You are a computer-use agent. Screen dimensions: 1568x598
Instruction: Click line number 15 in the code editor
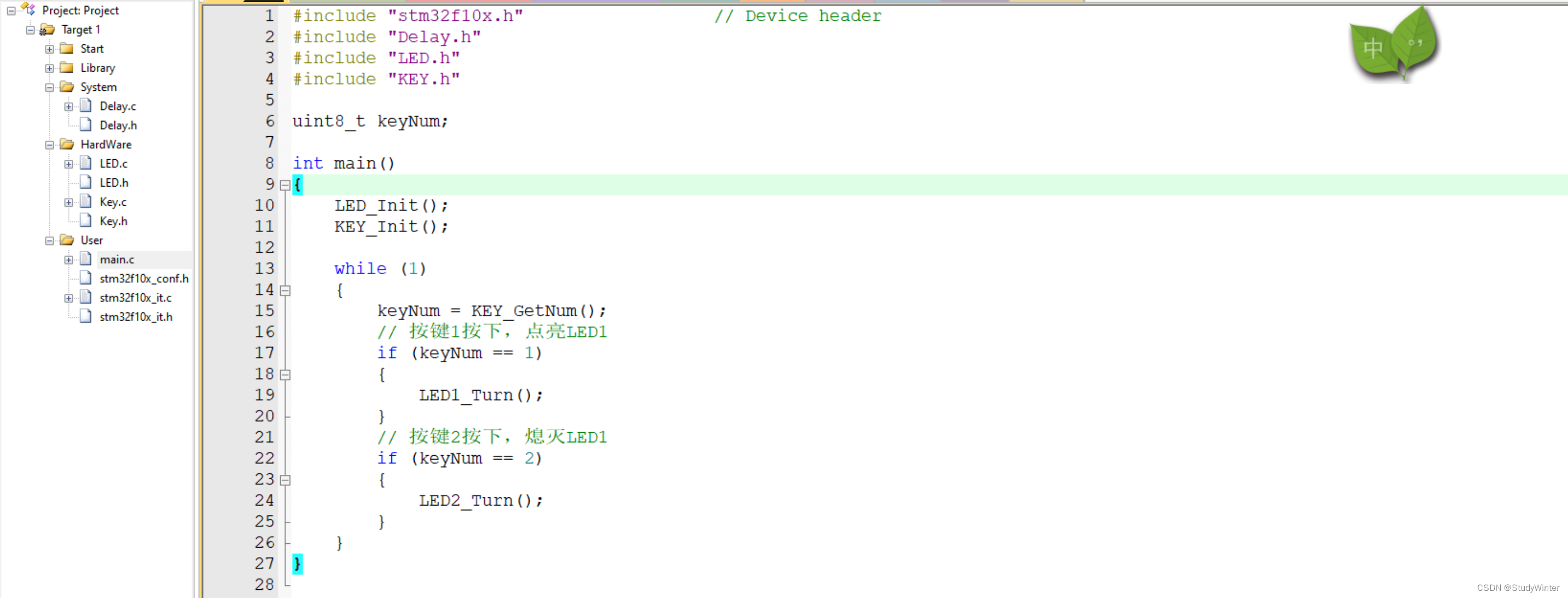pyautogui.click(x=264, y=311)
